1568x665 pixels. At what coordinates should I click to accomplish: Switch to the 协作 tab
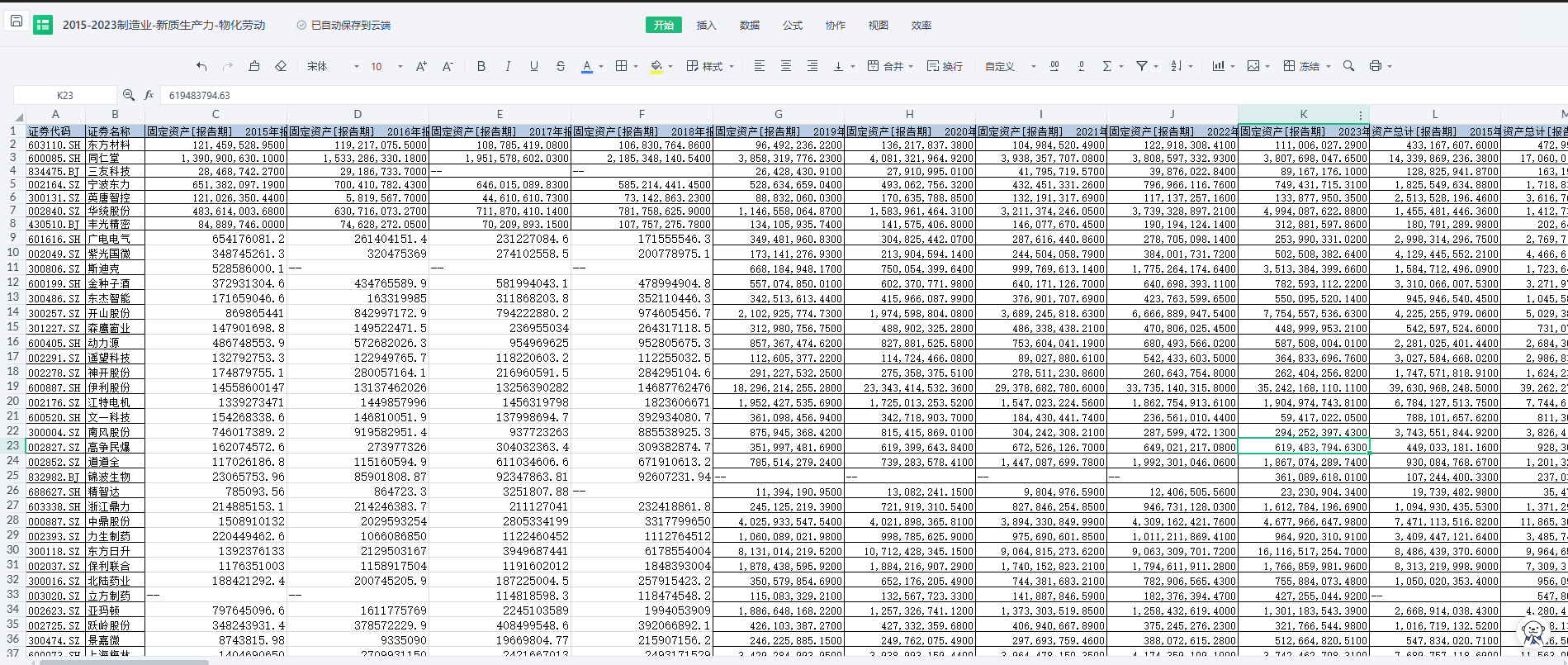click(836, 25)
